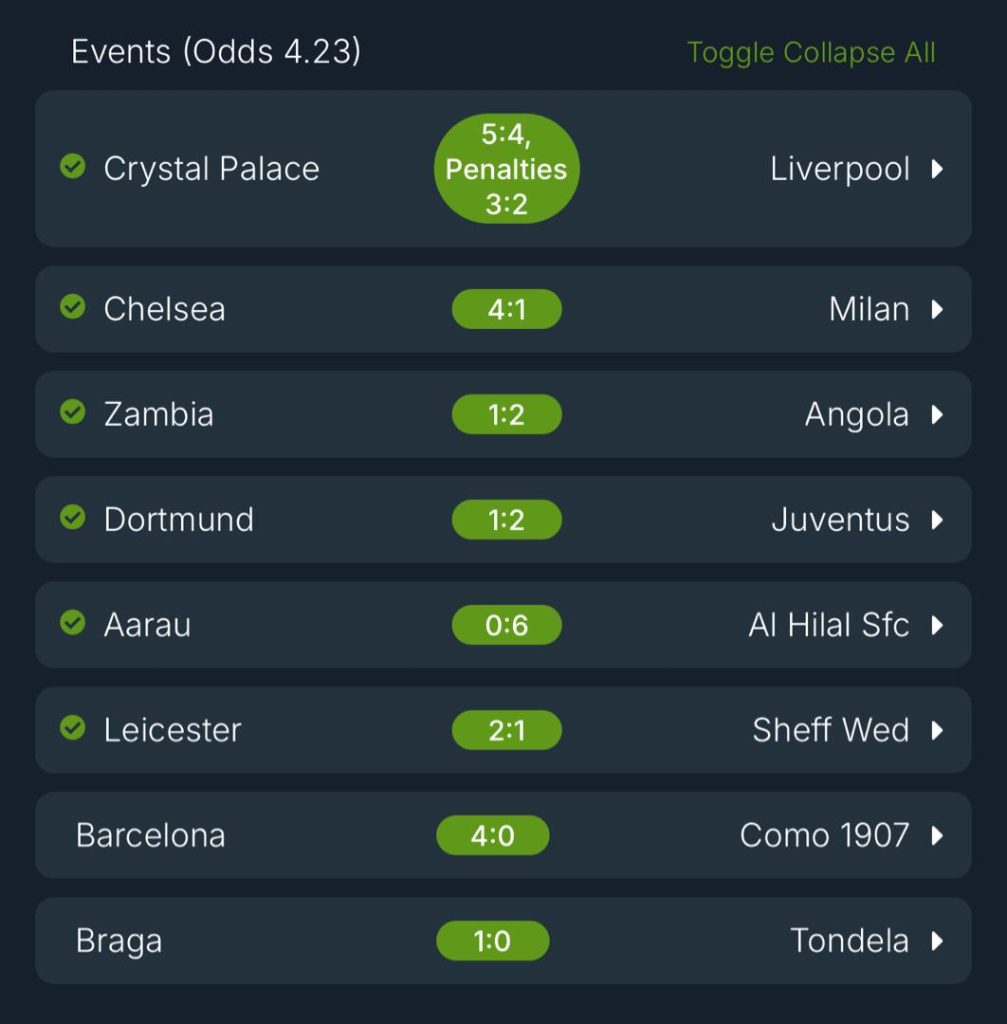Click the 4:1 score badge for Chelsea
Image resolution: width=1007 pixels, height=1024 pixels.
(x=506, y=309)
